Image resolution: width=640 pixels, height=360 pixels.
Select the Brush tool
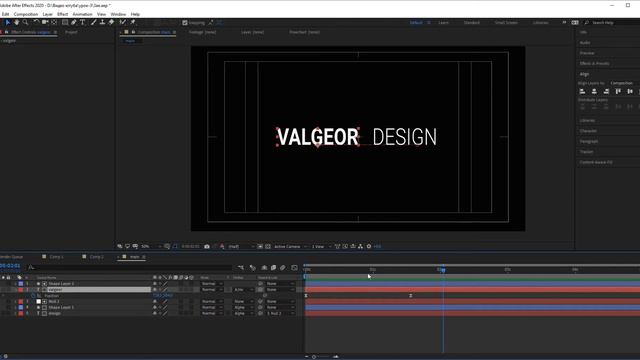pos(93,22)
